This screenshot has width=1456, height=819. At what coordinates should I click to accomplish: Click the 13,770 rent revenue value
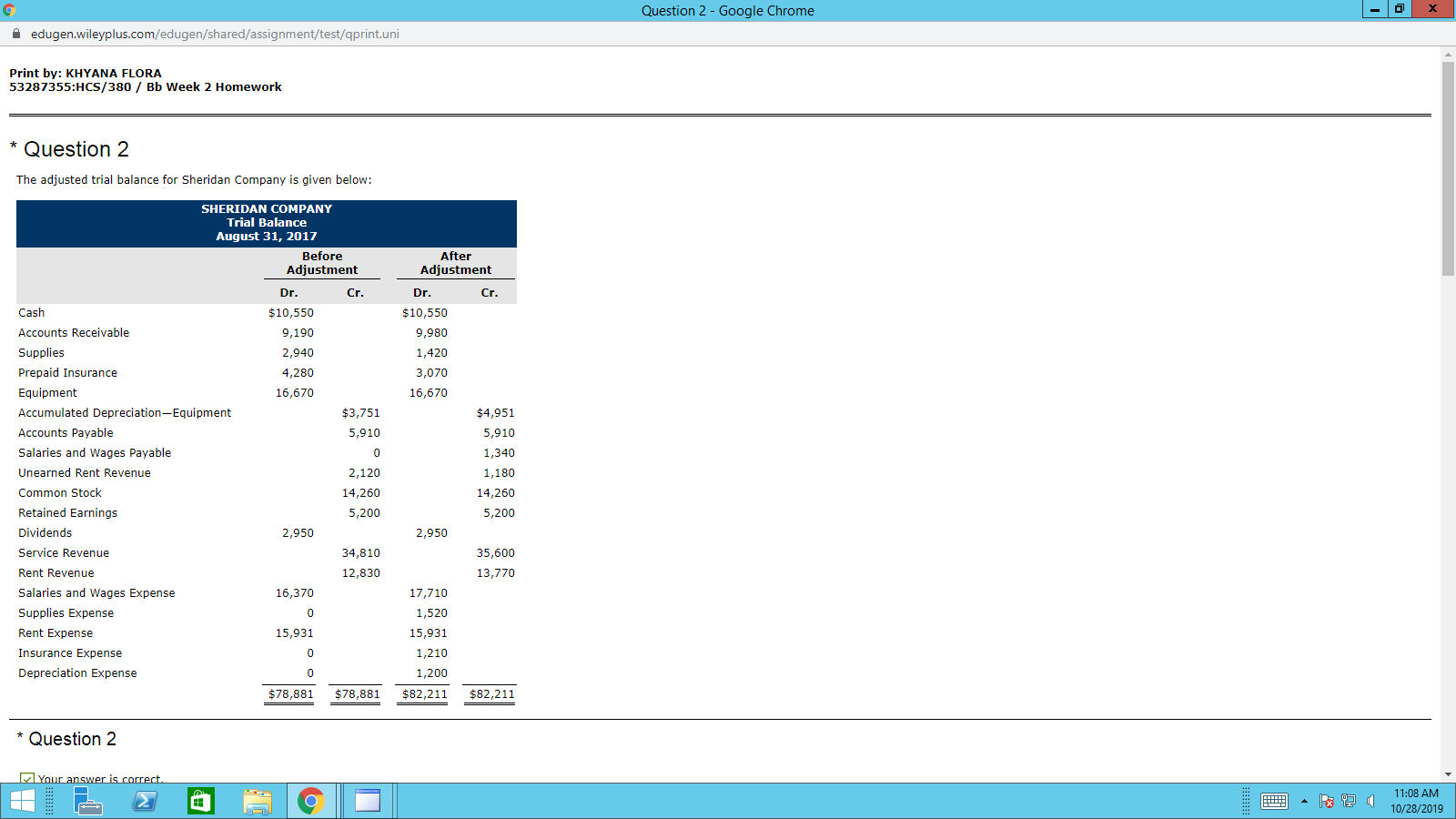tap(496, 573)
